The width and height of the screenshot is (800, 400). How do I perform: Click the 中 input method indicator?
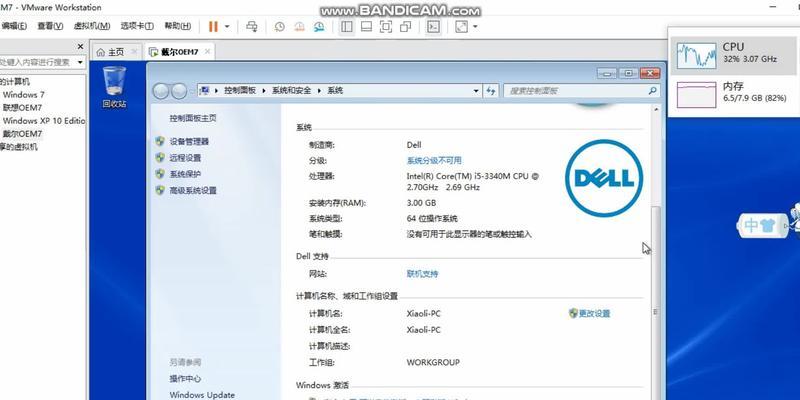[x=752, y=225]
